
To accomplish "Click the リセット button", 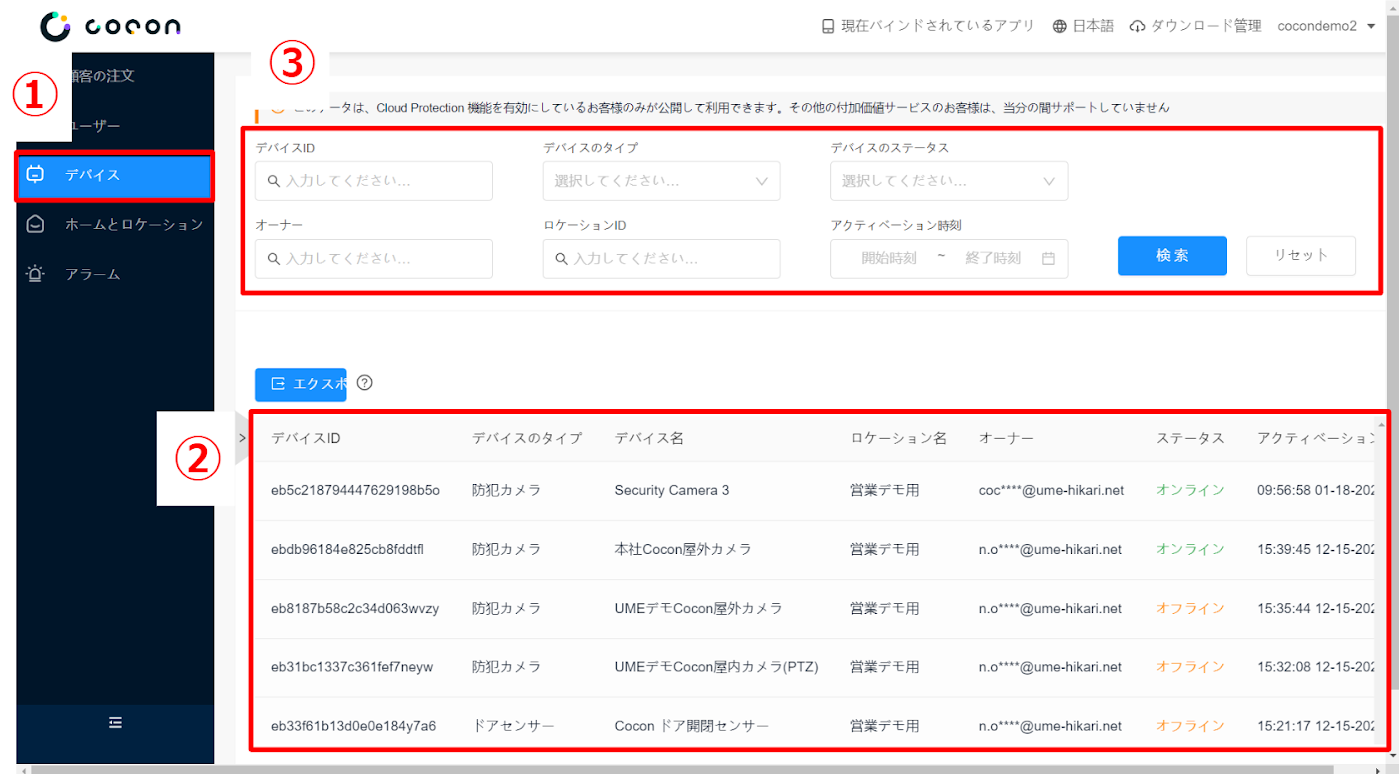I will 1301,255.
